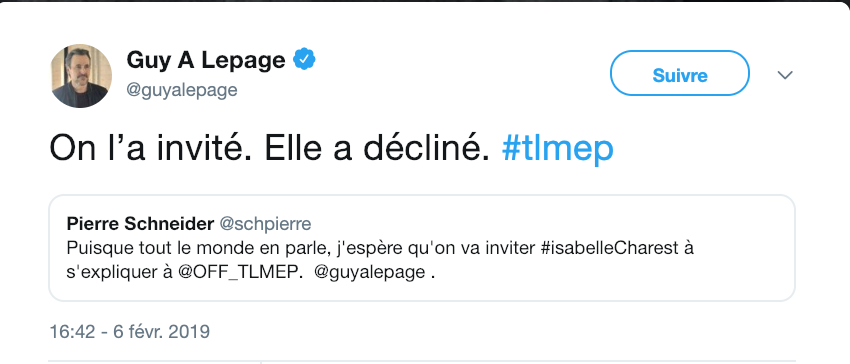Open the @OFF_TLMEP mention
The image size is (850, 364).
239,272
